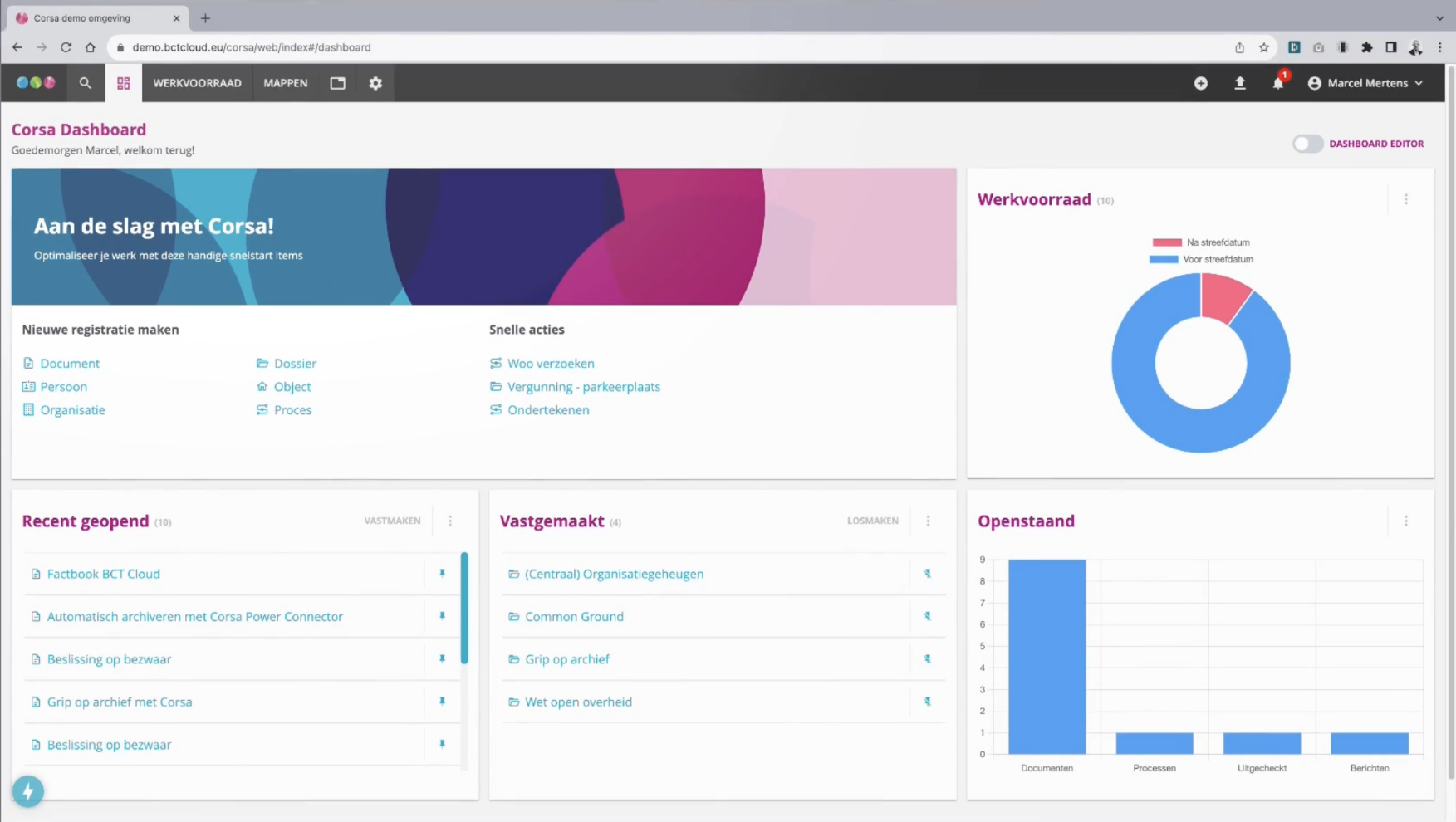Click the browser home button

90,47
